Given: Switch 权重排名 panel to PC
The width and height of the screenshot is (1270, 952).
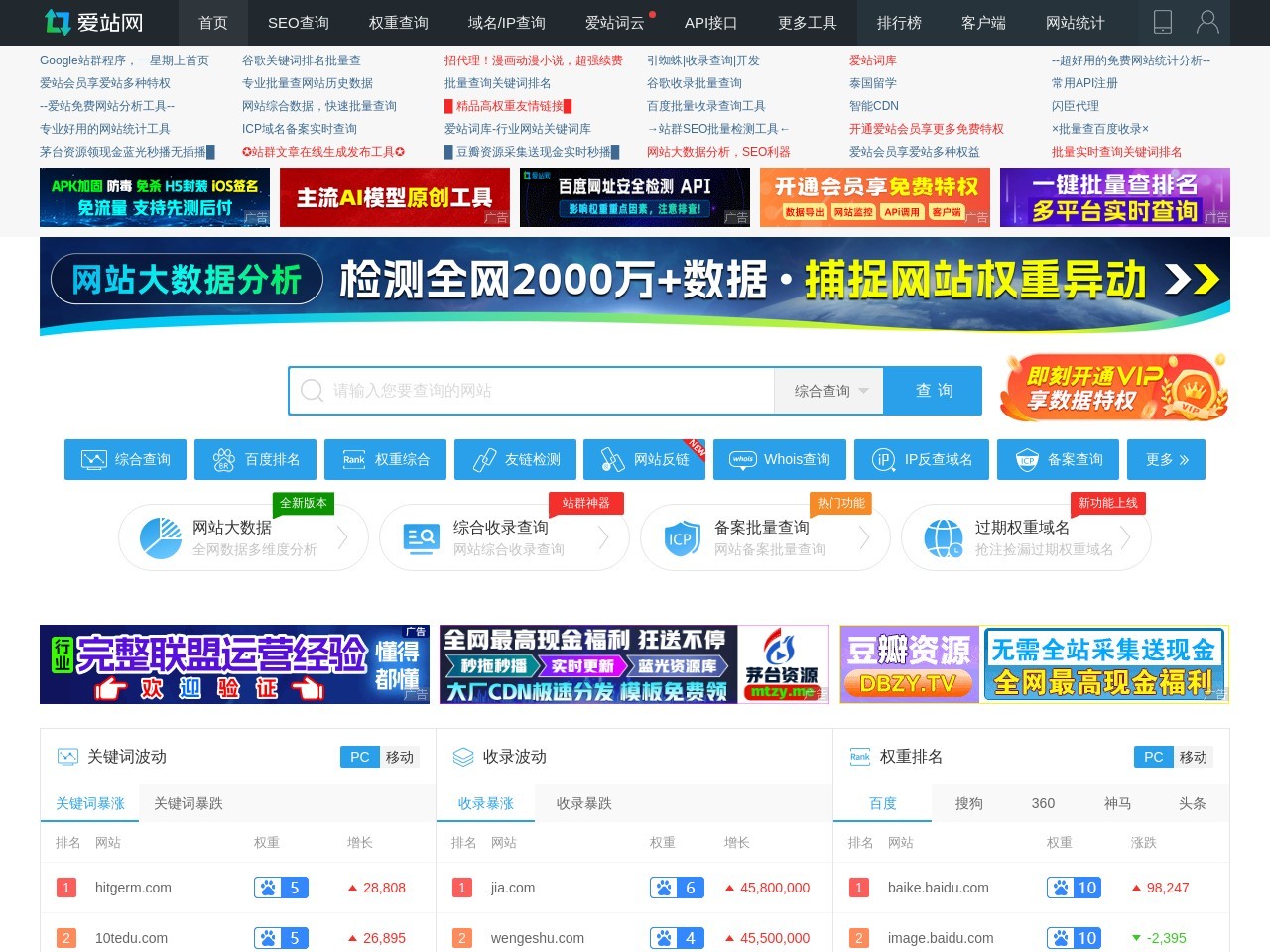Looking at the screenshot, I should (x=1154, y=757).
